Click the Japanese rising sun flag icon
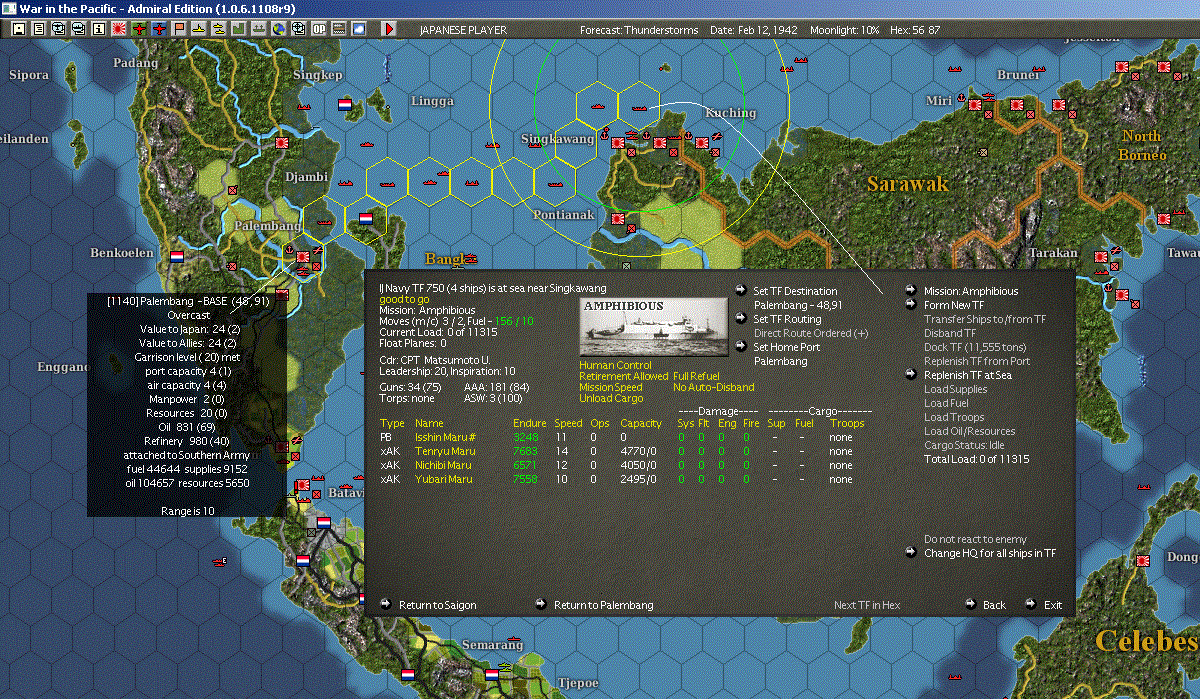 [x=118, y=29]
